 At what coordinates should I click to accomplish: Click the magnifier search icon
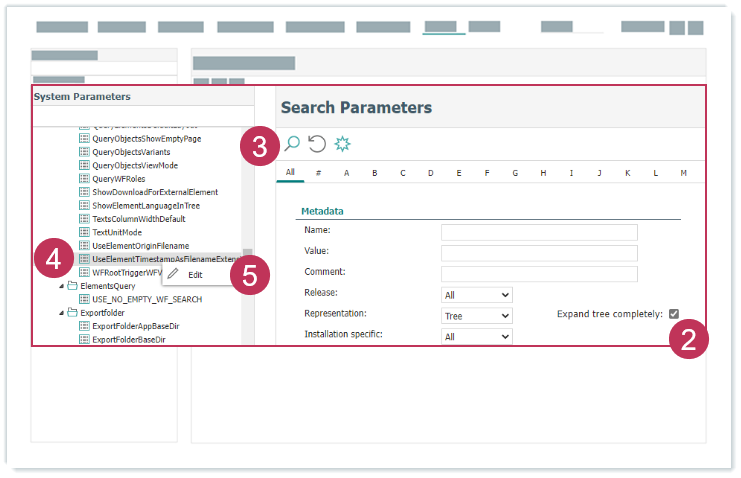coord(292,144)
